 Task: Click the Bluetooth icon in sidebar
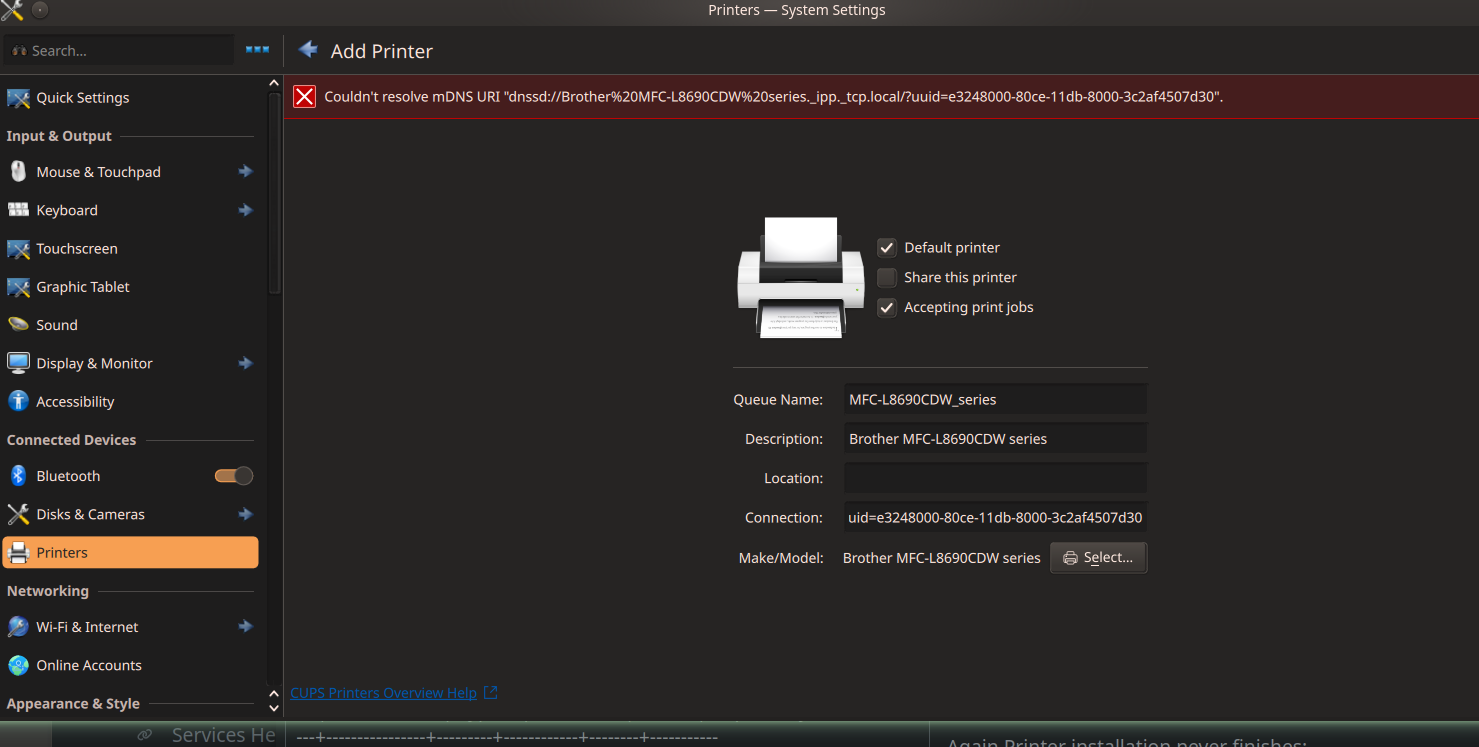point(18,476)
